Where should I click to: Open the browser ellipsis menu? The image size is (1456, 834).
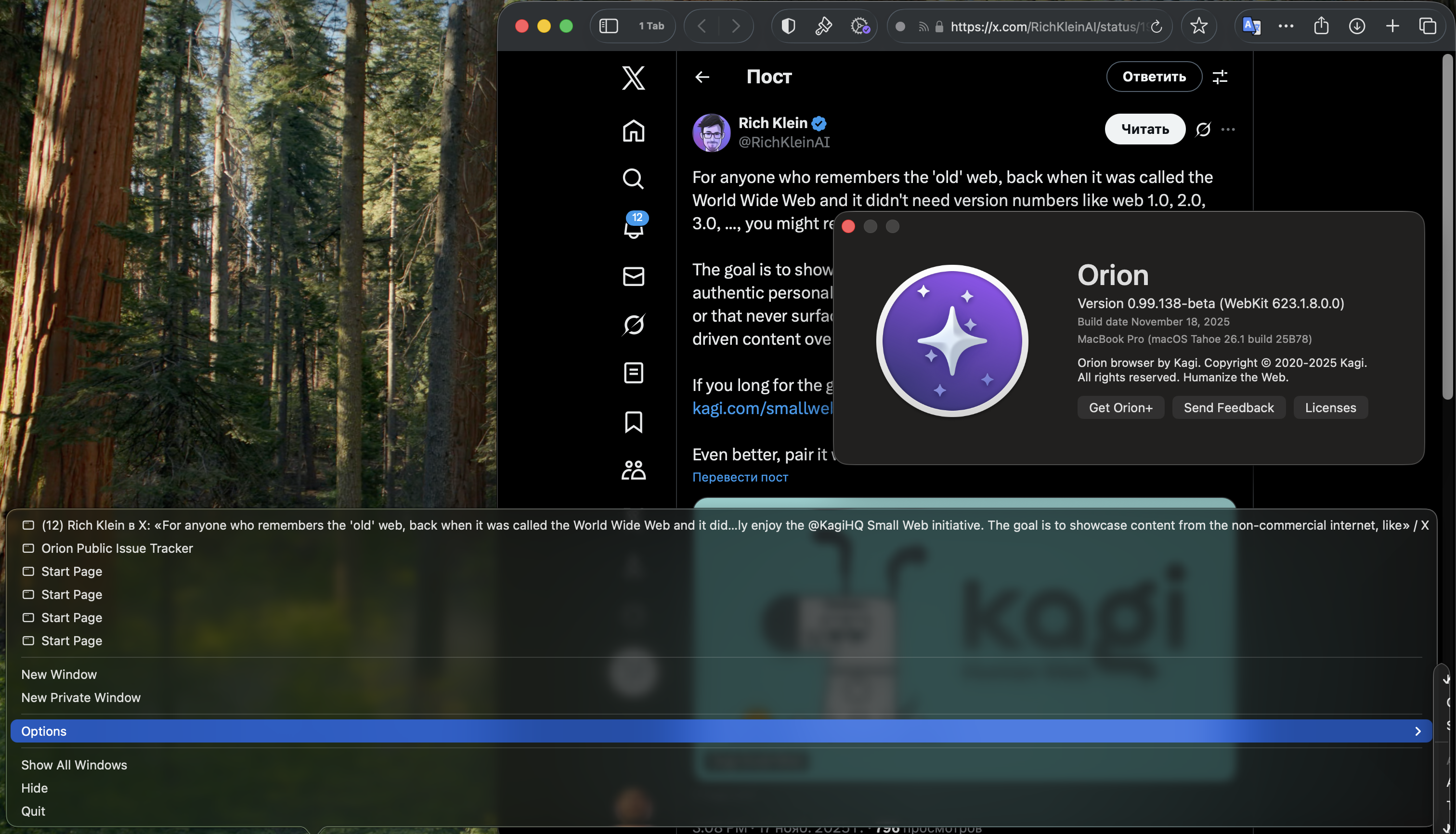(1287, 26)
